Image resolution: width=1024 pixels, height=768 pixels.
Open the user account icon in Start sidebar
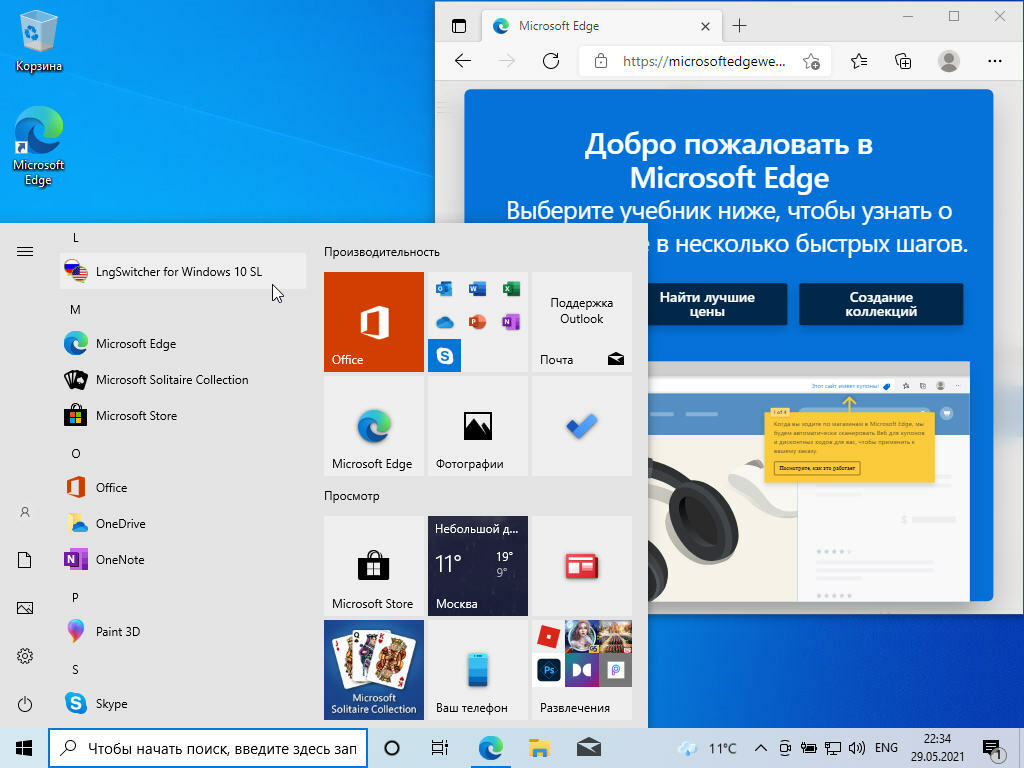click(x=25, y=512)
